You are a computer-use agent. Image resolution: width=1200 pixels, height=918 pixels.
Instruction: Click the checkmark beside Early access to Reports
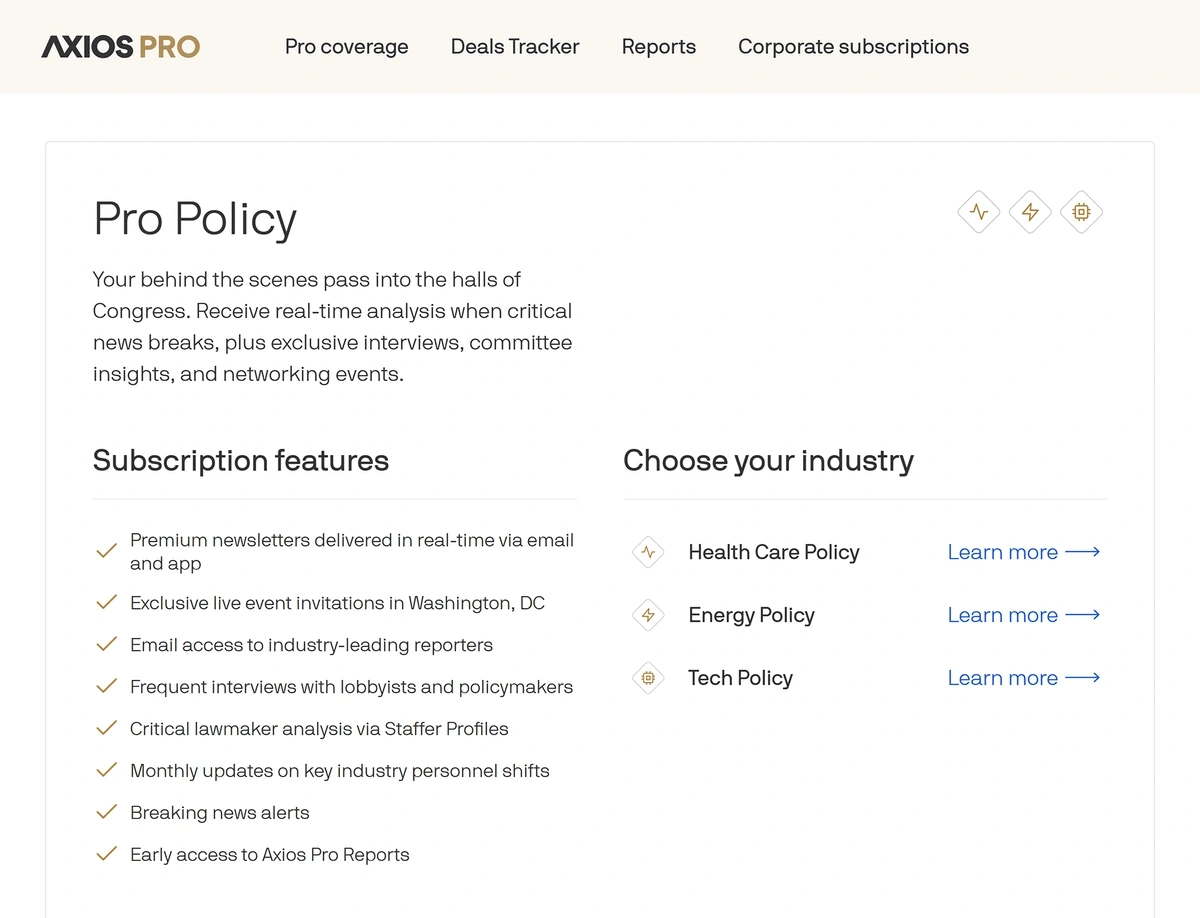[106, 855]
